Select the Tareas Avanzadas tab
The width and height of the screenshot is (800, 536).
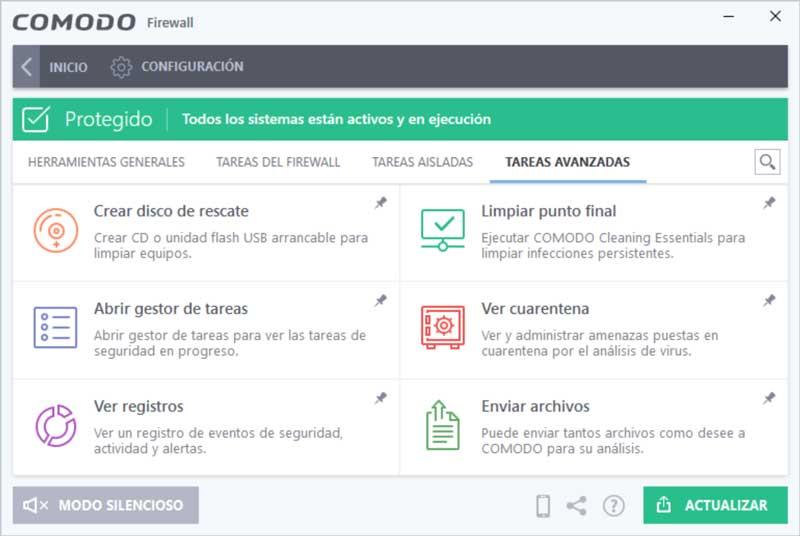(567, 162)
